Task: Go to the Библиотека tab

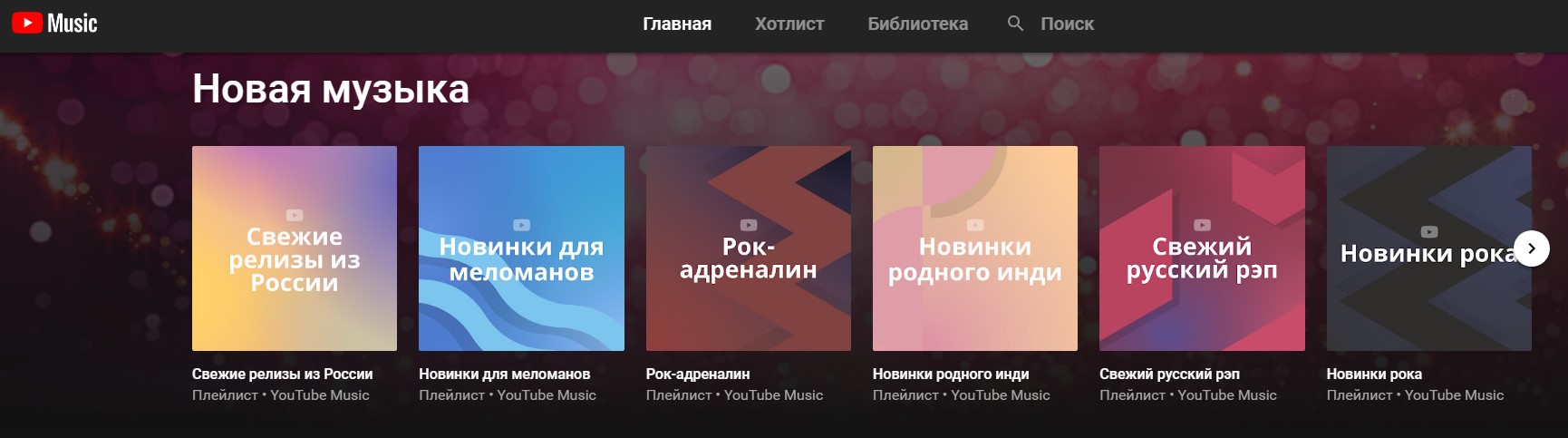Action: 917,24
